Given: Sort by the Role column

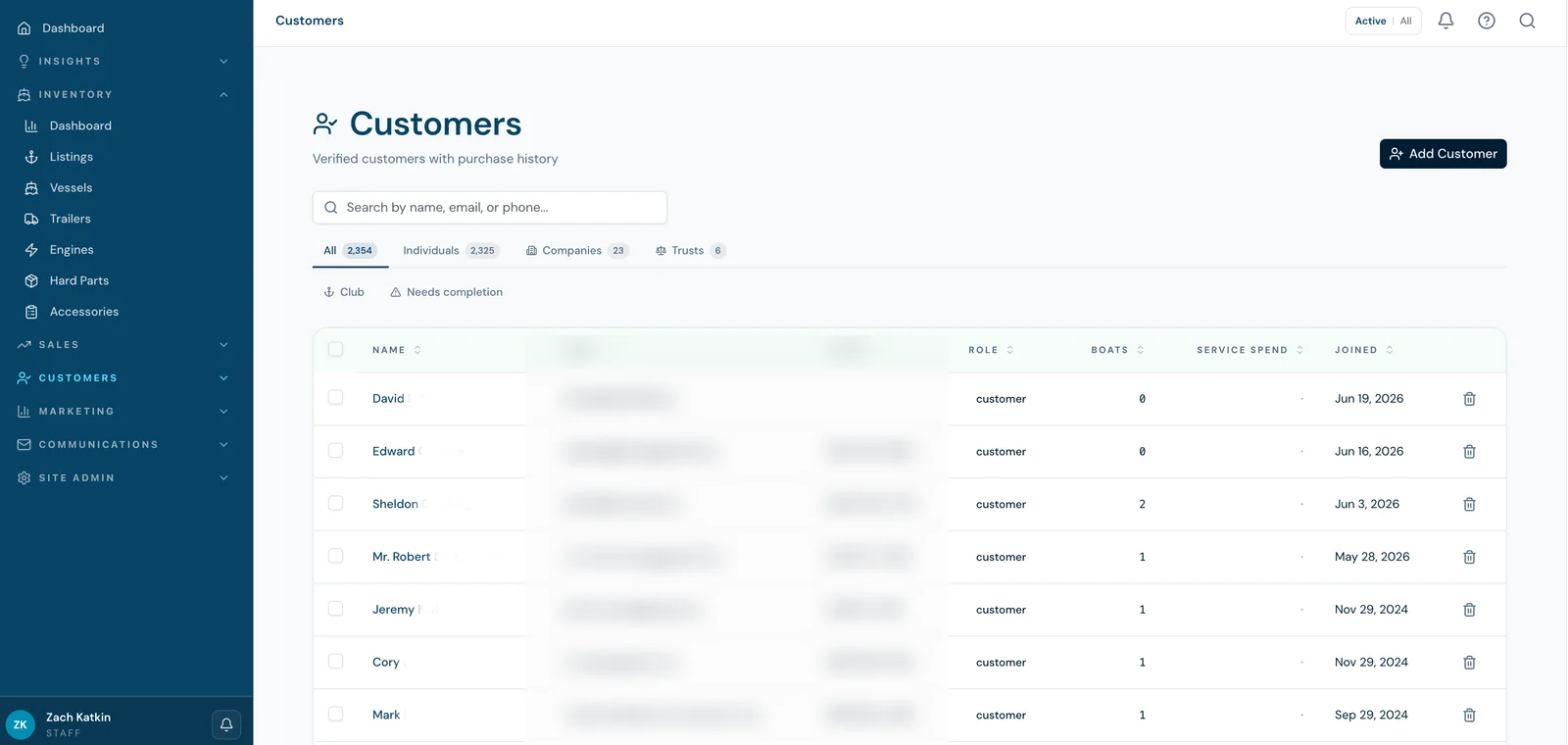Looking at the screenshot, I should 991,350.
